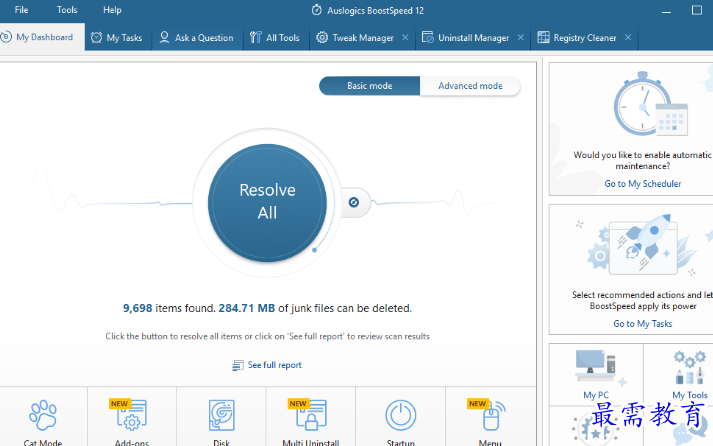Image resolution: width=713 pixels, height=446 pixels.
Task: Open the Multi Uninstall tool icon
Action: click(311, 415)
